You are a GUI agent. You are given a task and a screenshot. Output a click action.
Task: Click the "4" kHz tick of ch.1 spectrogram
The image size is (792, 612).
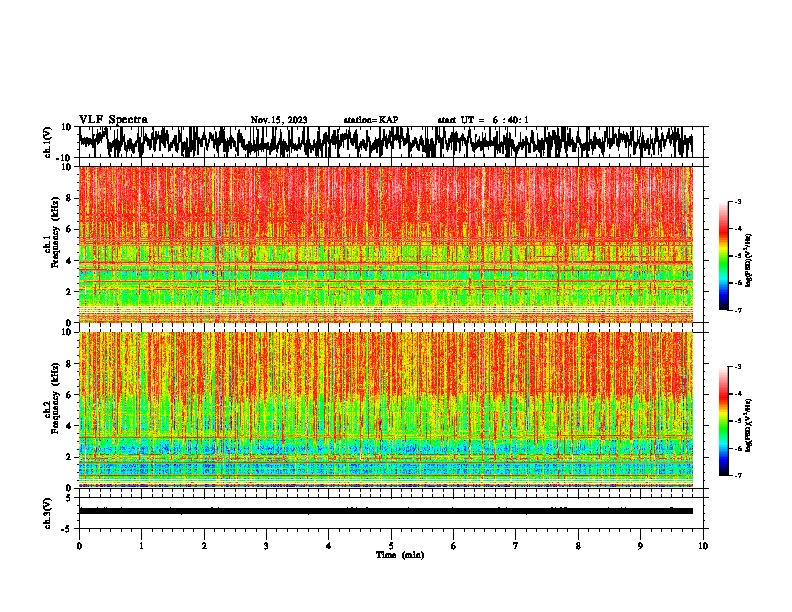[70, 261]
